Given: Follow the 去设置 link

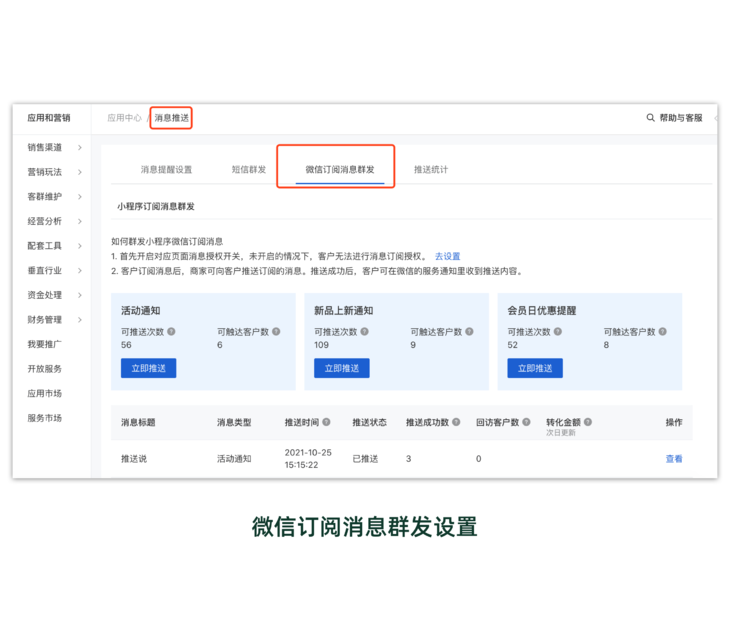Looking at the screenshot, I should [447, 256].
